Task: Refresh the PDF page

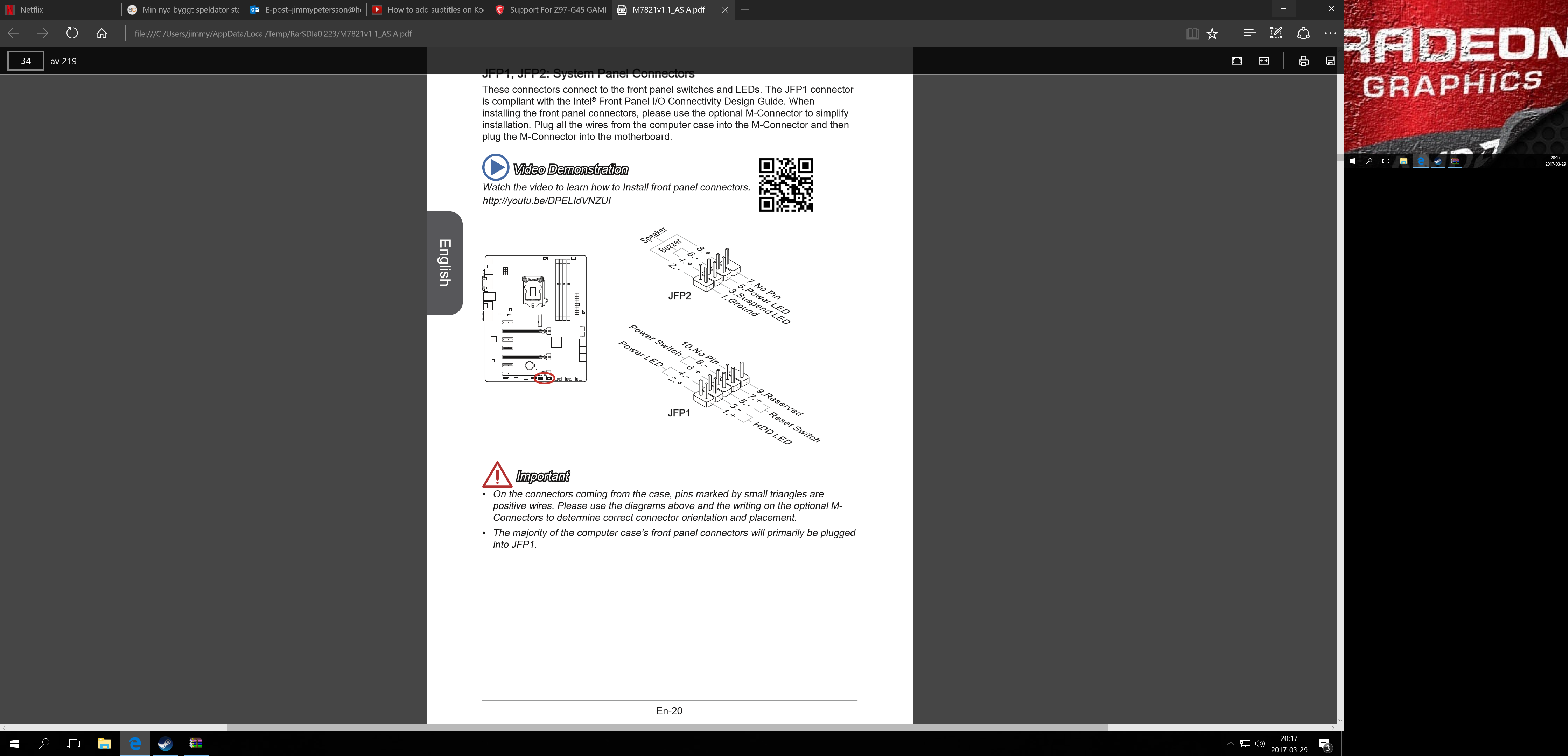Action: click(x=72, y=34)
